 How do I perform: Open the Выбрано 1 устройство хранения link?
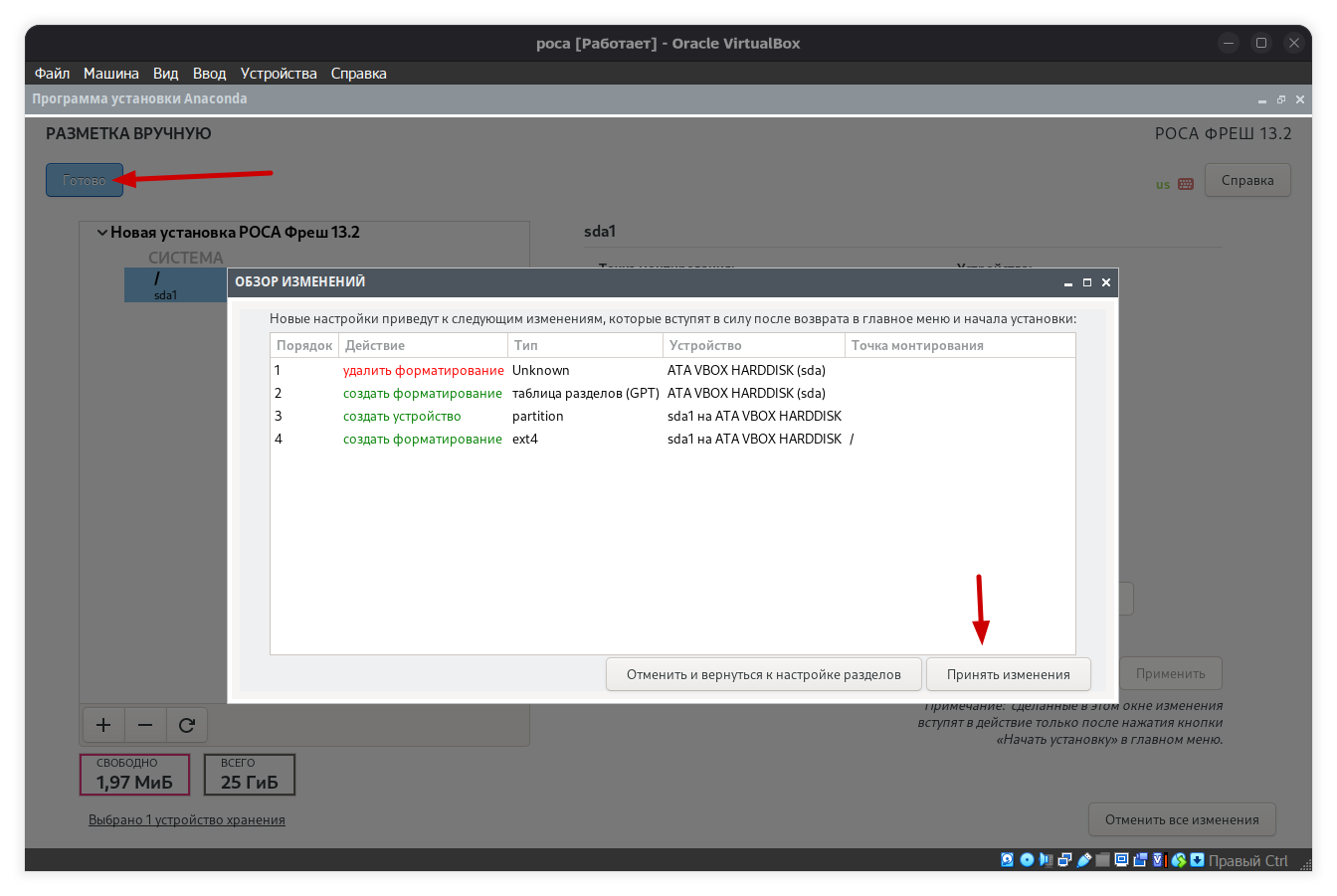187,819
